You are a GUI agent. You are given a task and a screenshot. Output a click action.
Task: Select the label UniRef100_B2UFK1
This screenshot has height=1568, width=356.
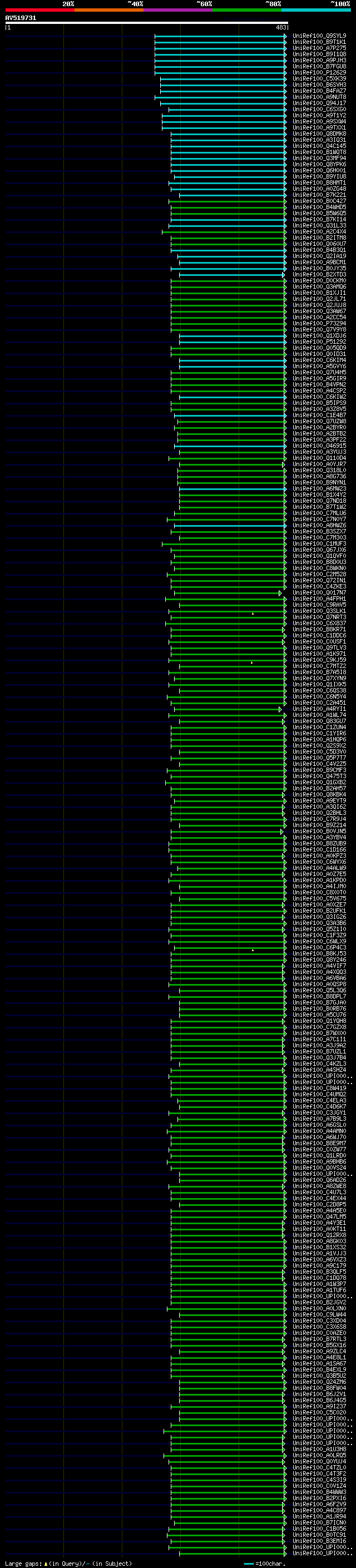tap(319, 911)
